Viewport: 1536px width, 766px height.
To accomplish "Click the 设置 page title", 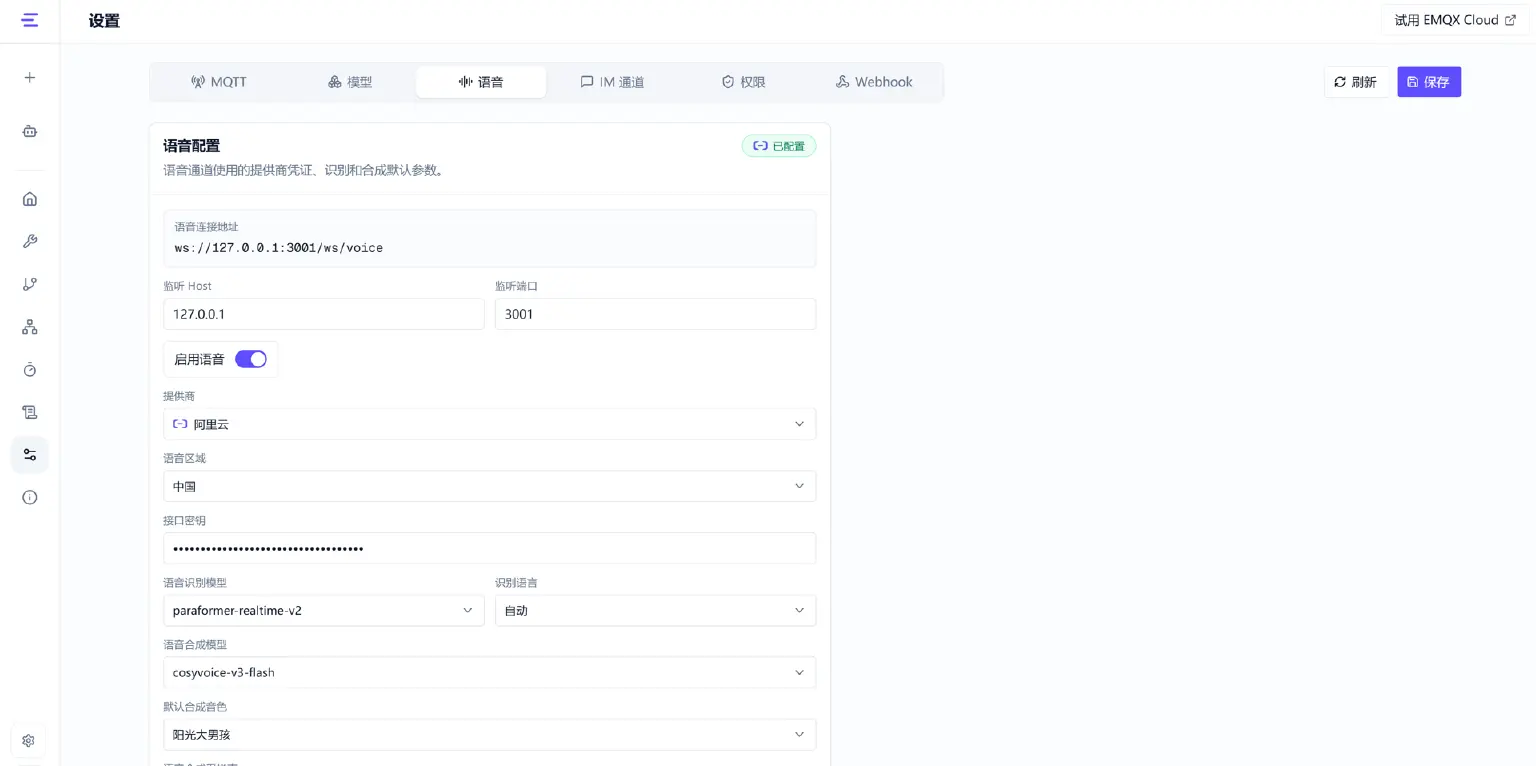I will click(104, 20).
